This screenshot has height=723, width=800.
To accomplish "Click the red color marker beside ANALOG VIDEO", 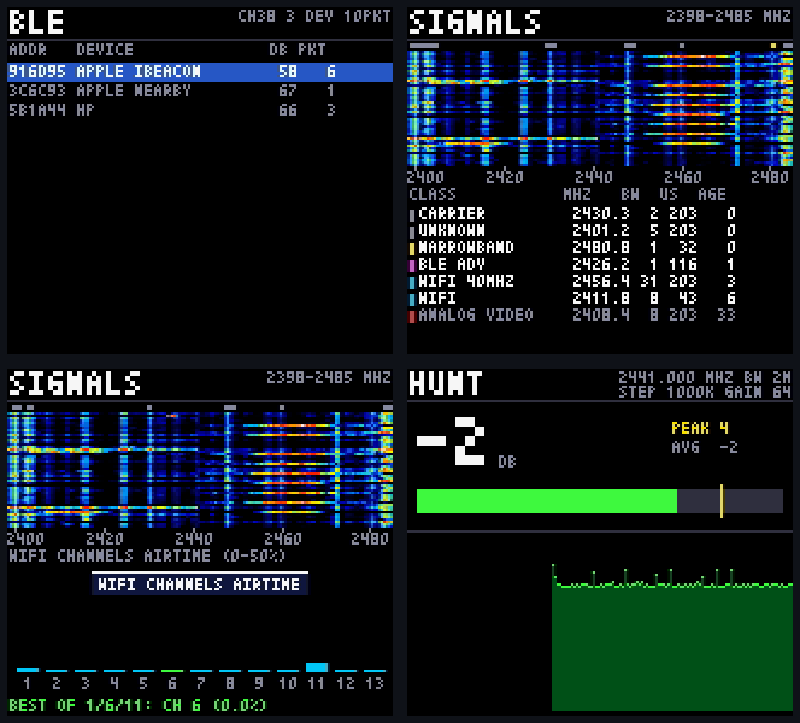I will point(412,317).
